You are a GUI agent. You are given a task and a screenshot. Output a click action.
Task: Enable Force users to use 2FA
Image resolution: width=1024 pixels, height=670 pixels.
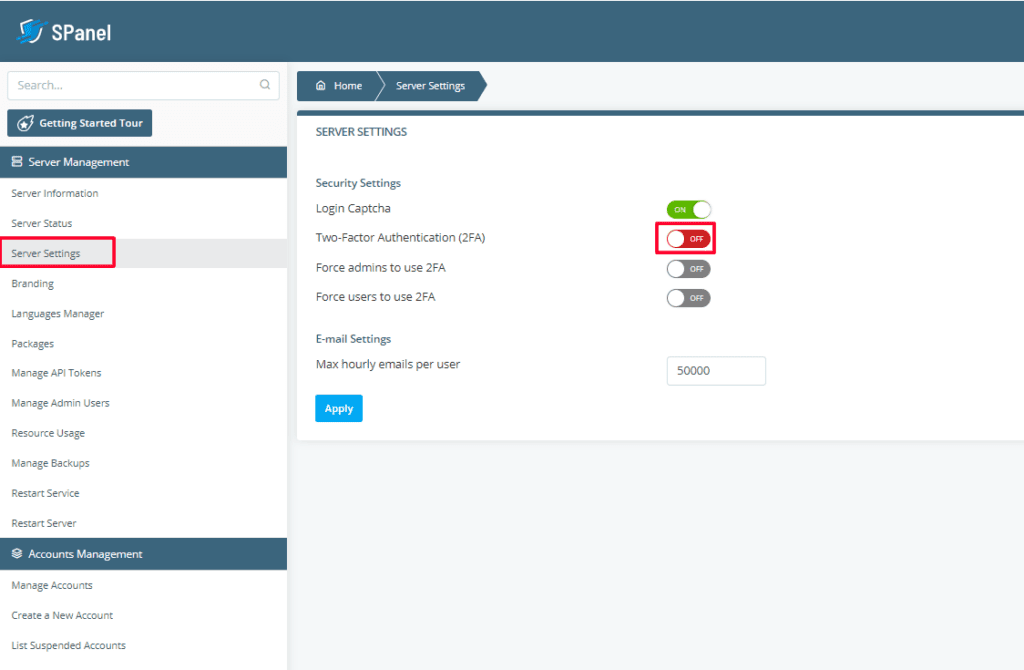688,297
